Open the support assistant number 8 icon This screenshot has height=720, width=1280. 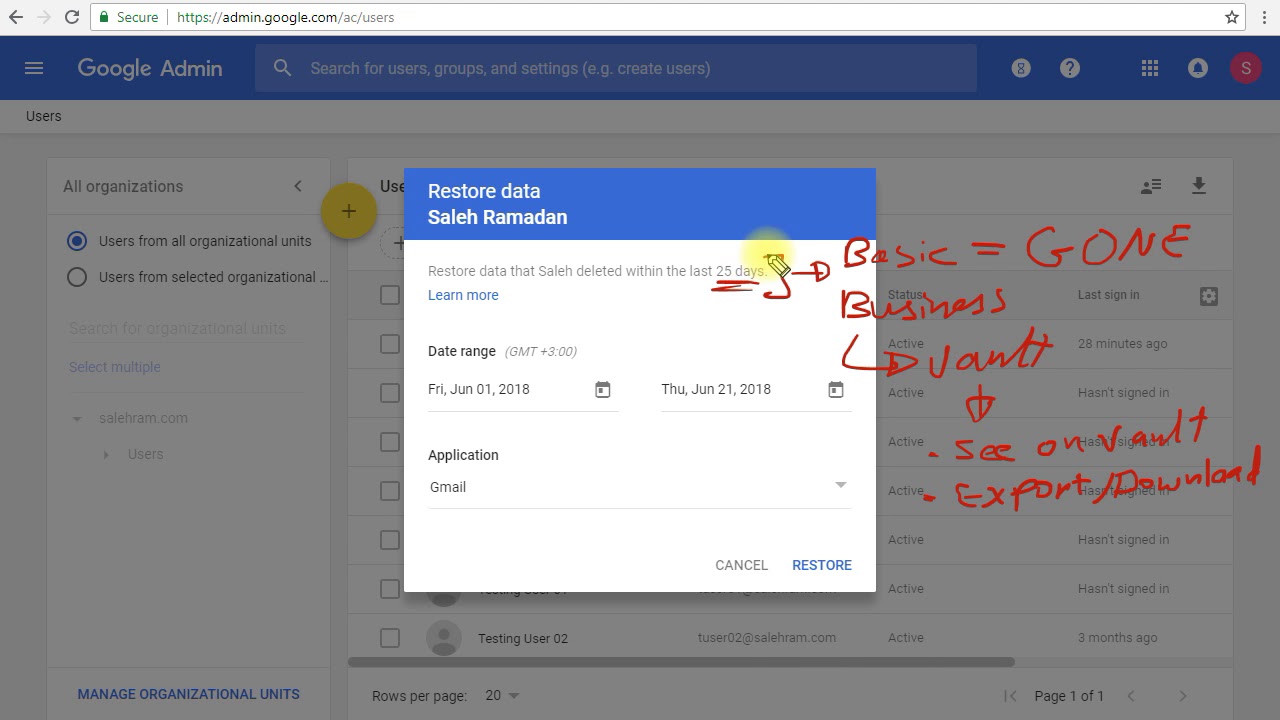(x=1021, y=68)
